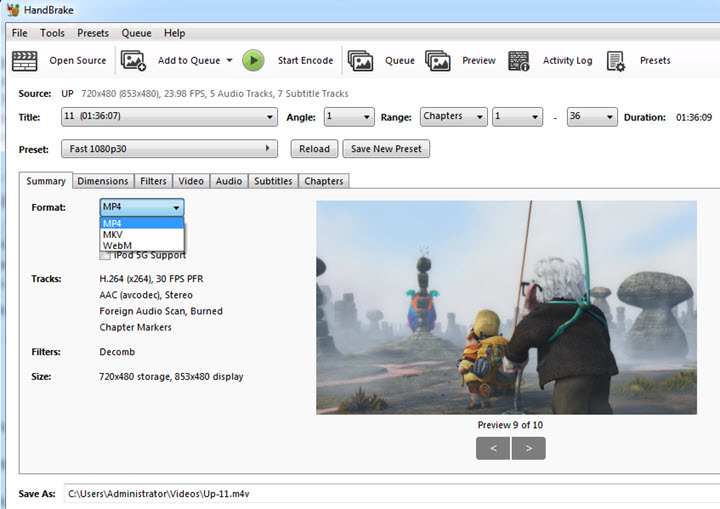Open the Tools menu
Screen dimensions: 720x509
(x=52, y=33)
